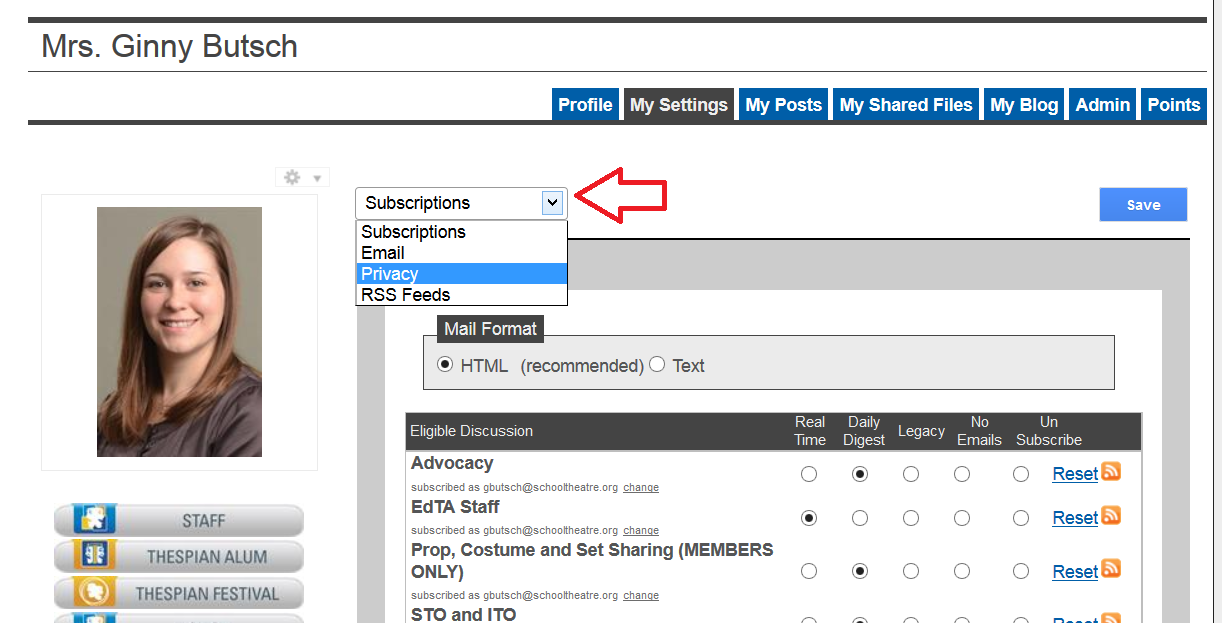Reset the EdTA Staff subscription
This screenshot has width=1222, height=623.
click(1075, 518)
